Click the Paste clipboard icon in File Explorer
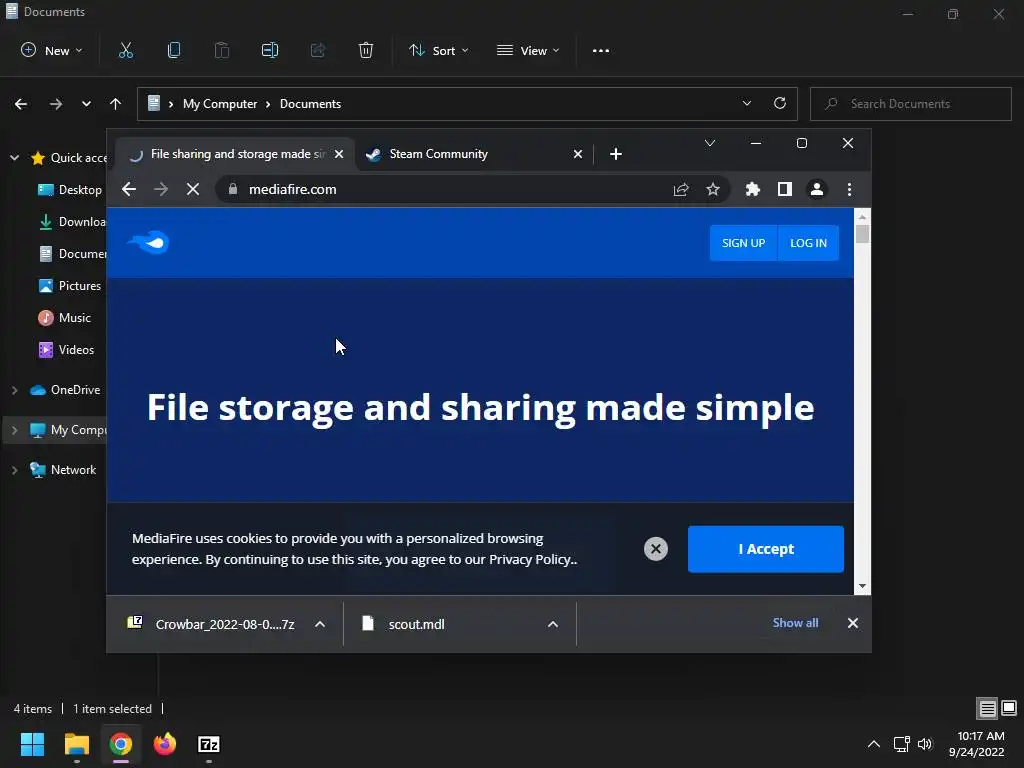This screenshot has width=1024, height=768. coord(222,50)
